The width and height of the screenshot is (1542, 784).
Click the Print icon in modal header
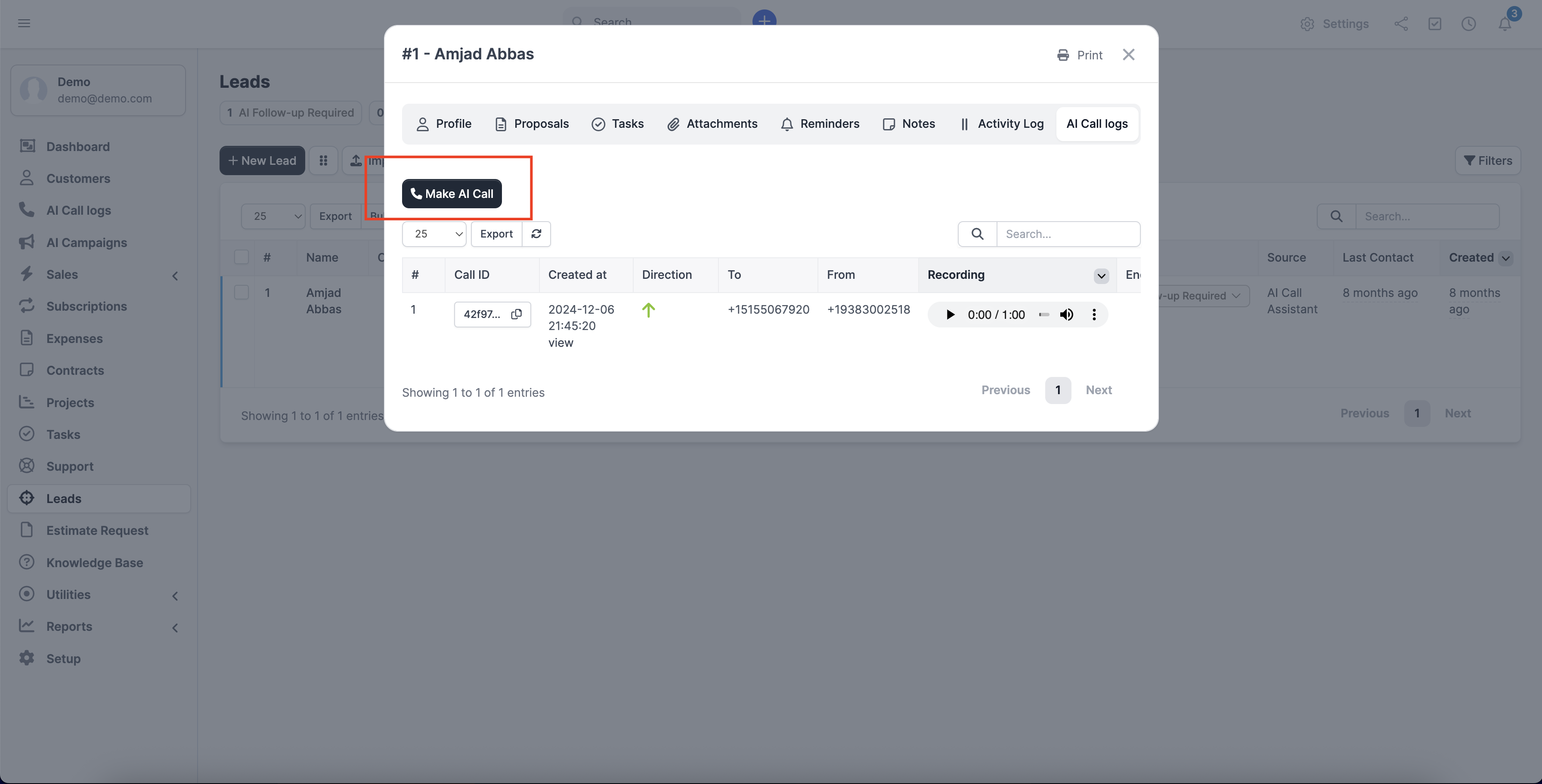[1062, 55]
